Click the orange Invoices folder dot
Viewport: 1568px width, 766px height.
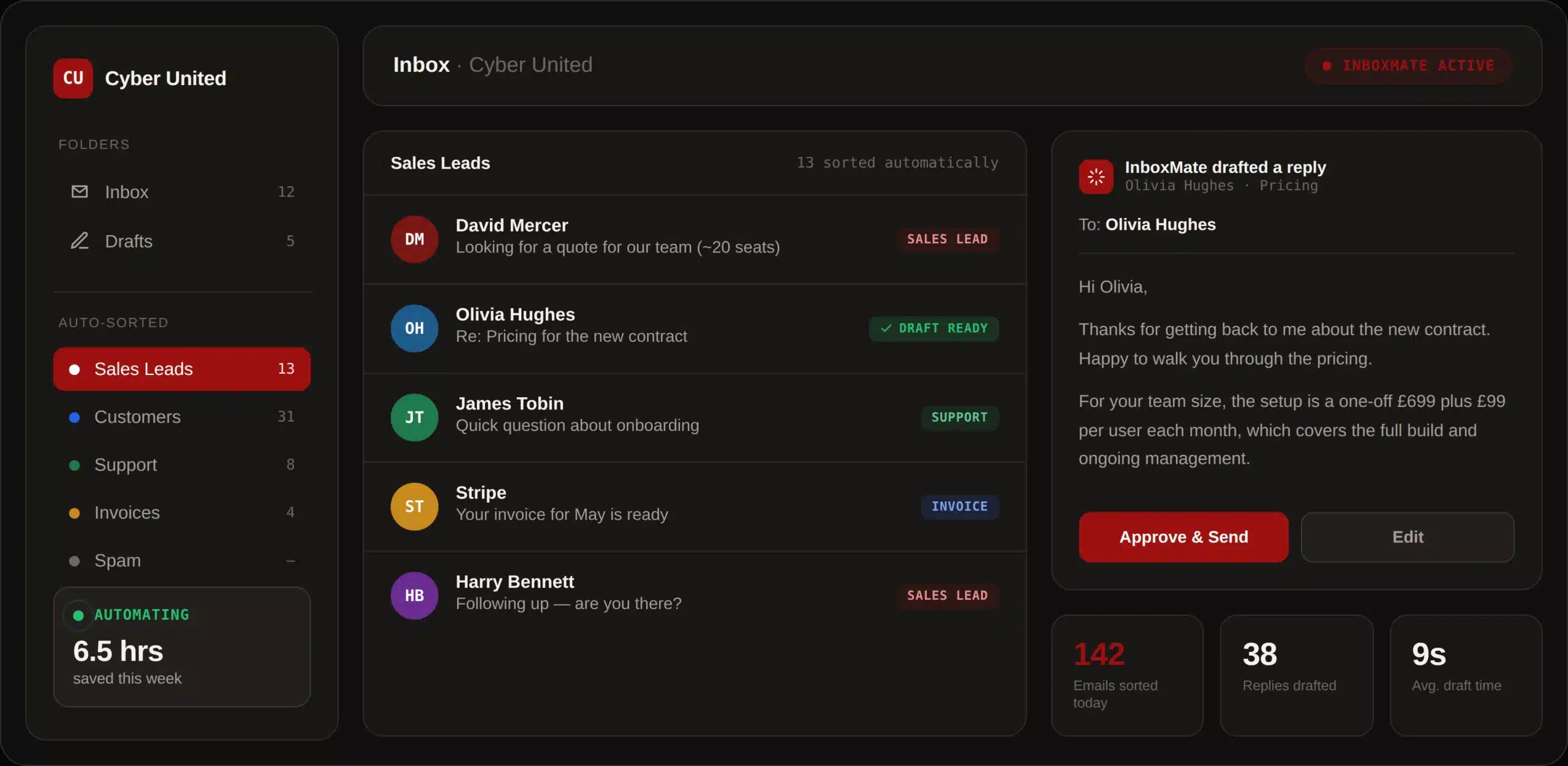[x=75, y=513]
